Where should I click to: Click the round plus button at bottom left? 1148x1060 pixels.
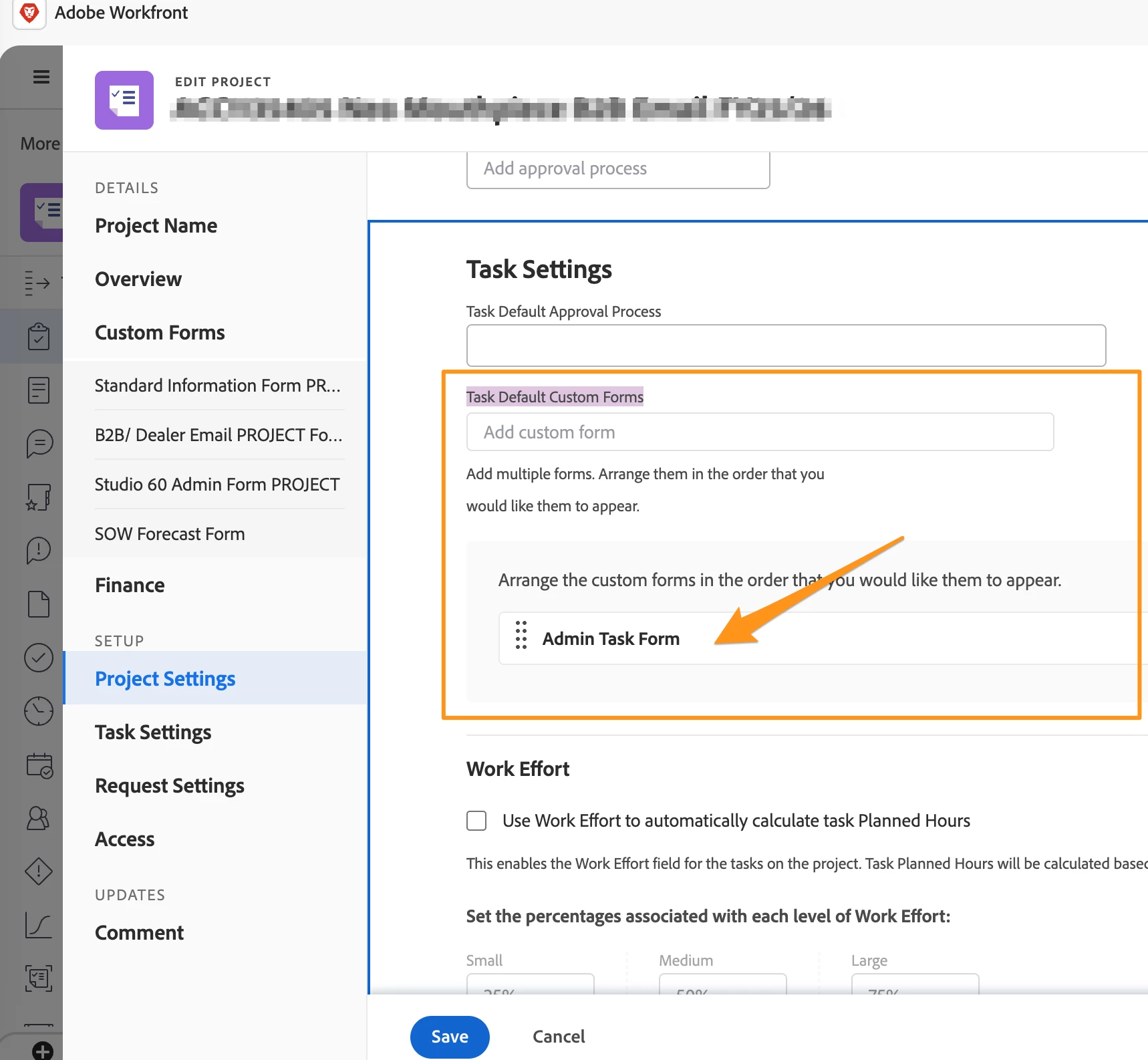coord(43,1051)
